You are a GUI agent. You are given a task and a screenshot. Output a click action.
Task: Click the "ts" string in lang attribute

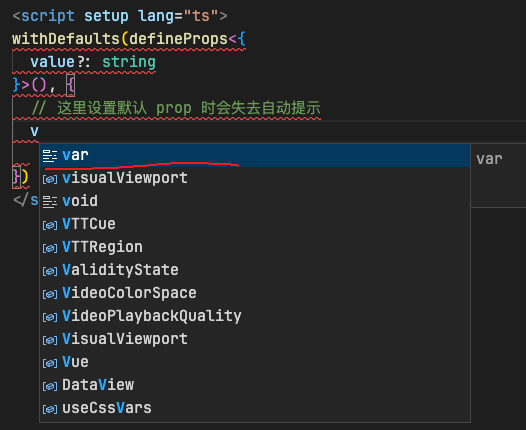pyautogui.click(x=201, y=16)
